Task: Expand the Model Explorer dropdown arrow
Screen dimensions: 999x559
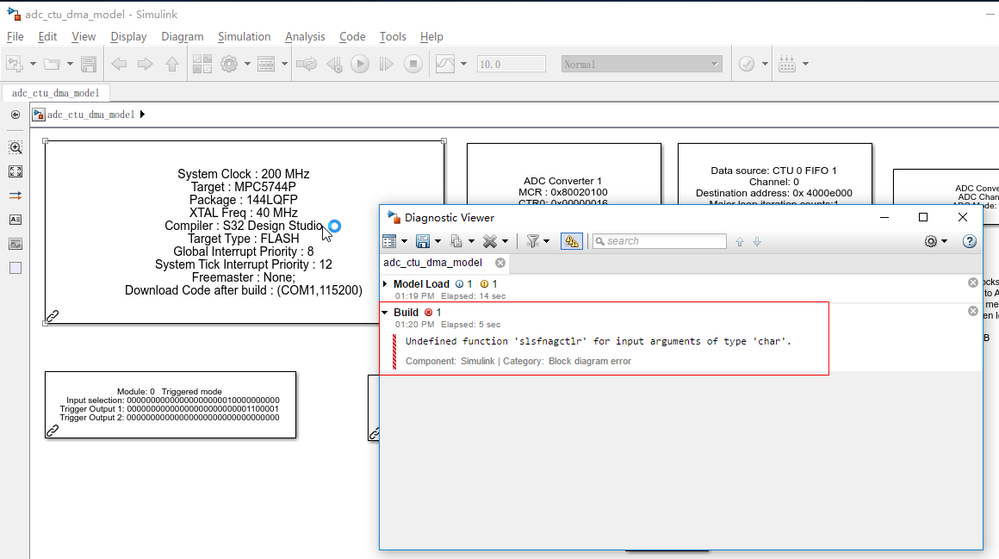Action: point(284,64)
